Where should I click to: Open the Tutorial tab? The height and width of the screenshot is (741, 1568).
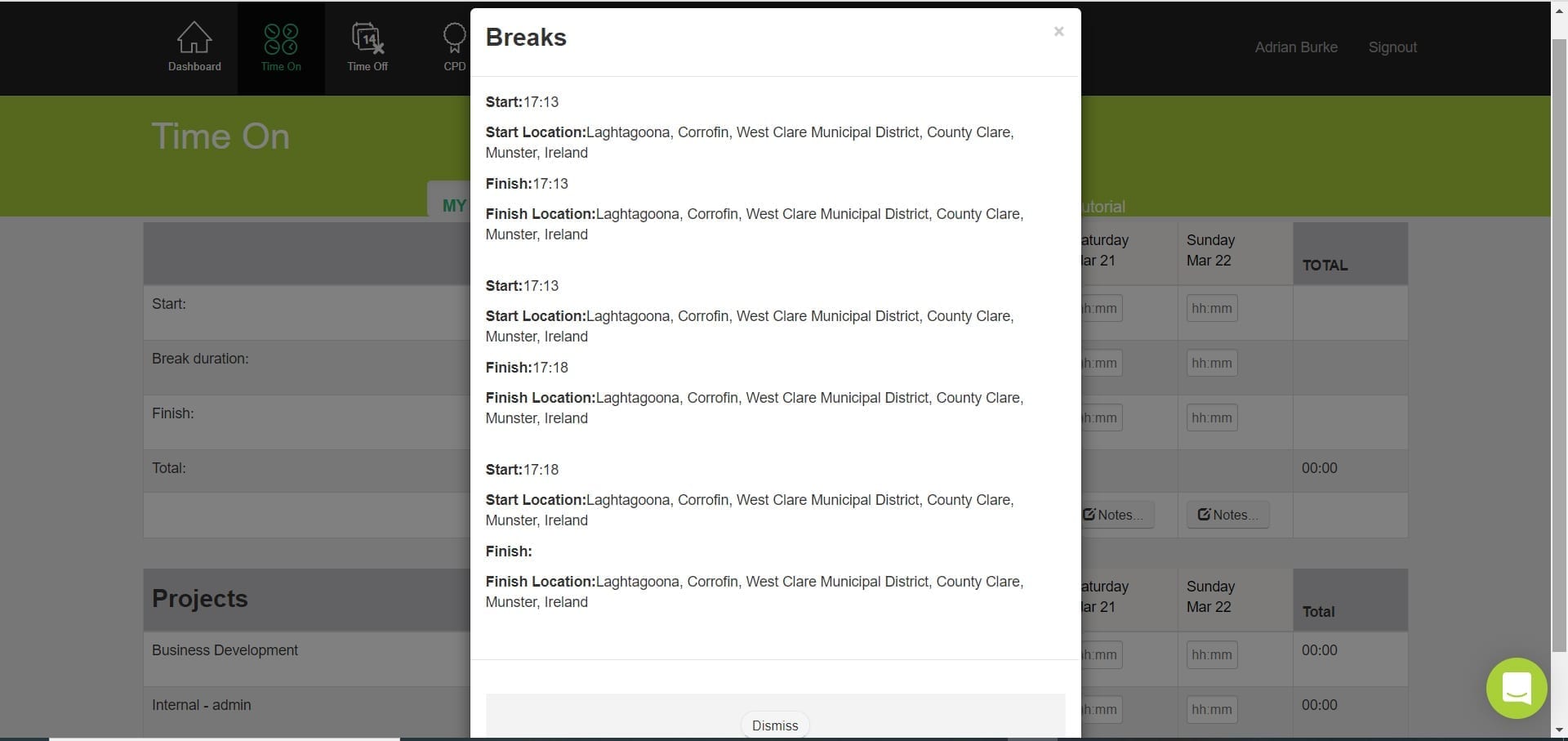point(1103,207)
